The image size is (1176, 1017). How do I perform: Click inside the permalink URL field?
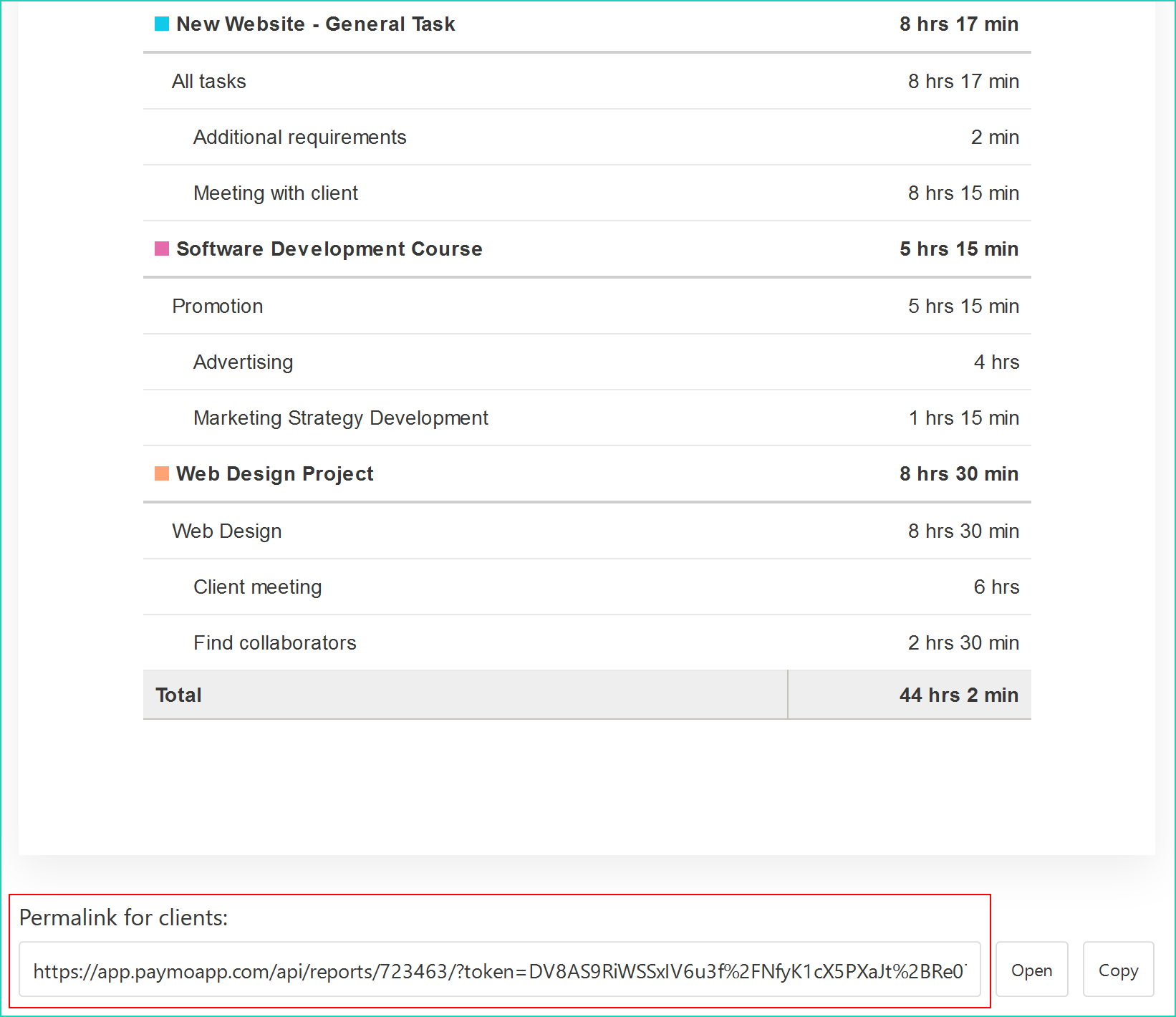point(501,970)
